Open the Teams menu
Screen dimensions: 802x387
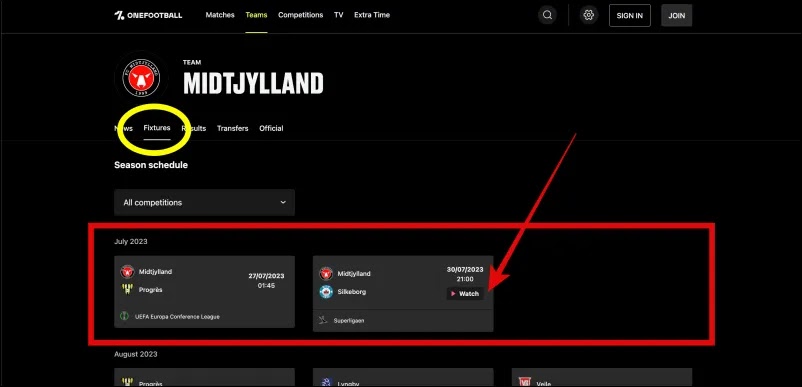click(256, 15)
